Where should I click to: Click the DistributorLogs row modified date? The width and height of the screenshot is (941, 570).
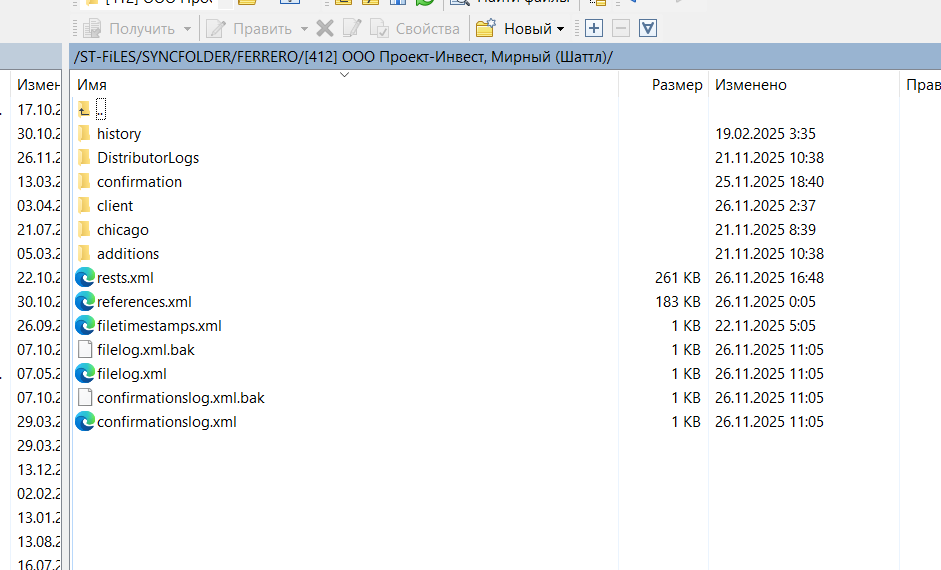click(x=769, y=158)
